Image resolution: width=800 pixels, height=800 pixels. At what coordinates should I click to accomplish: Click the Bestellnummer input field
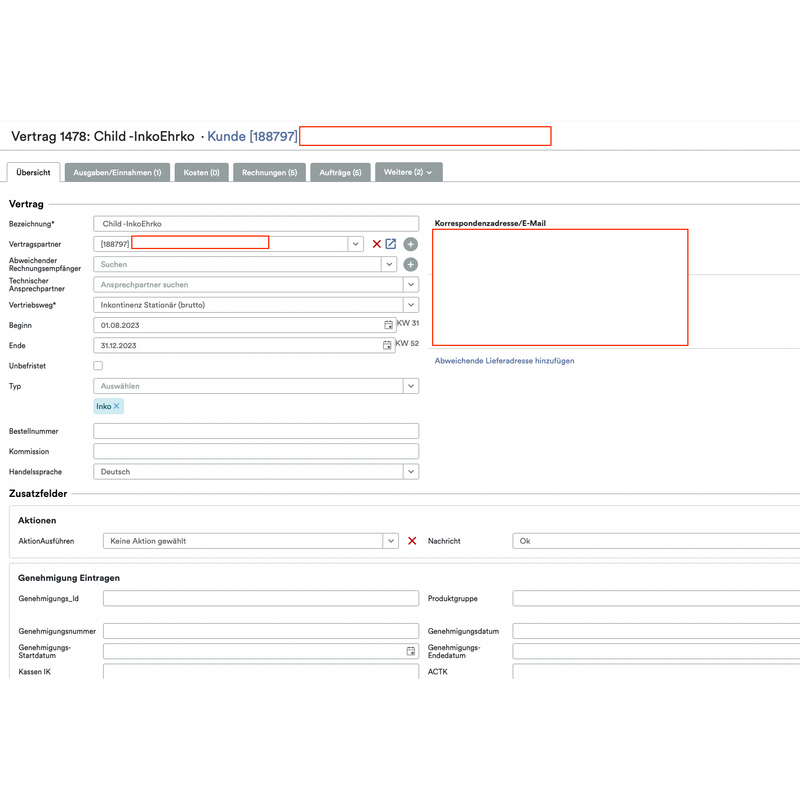[255, 430]
